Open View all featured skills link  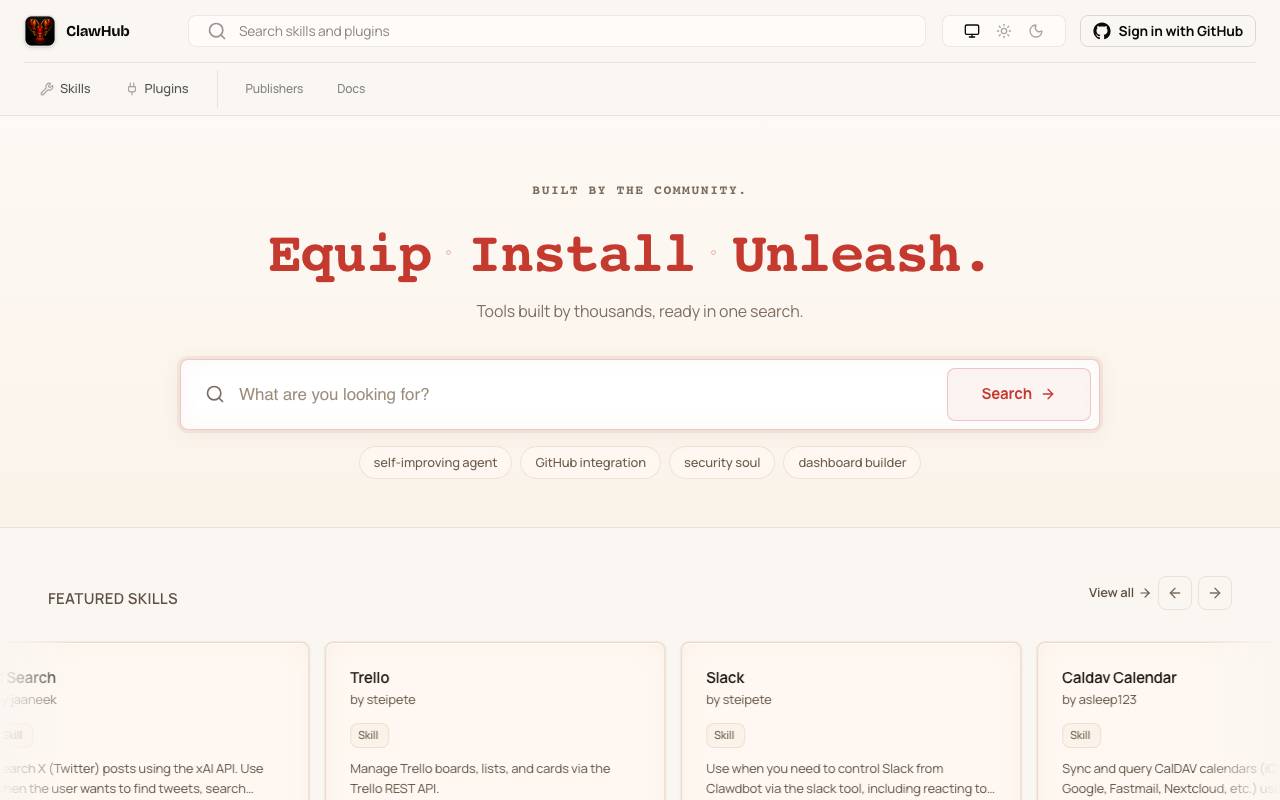pyautogui.click(x=1119, y=593)
